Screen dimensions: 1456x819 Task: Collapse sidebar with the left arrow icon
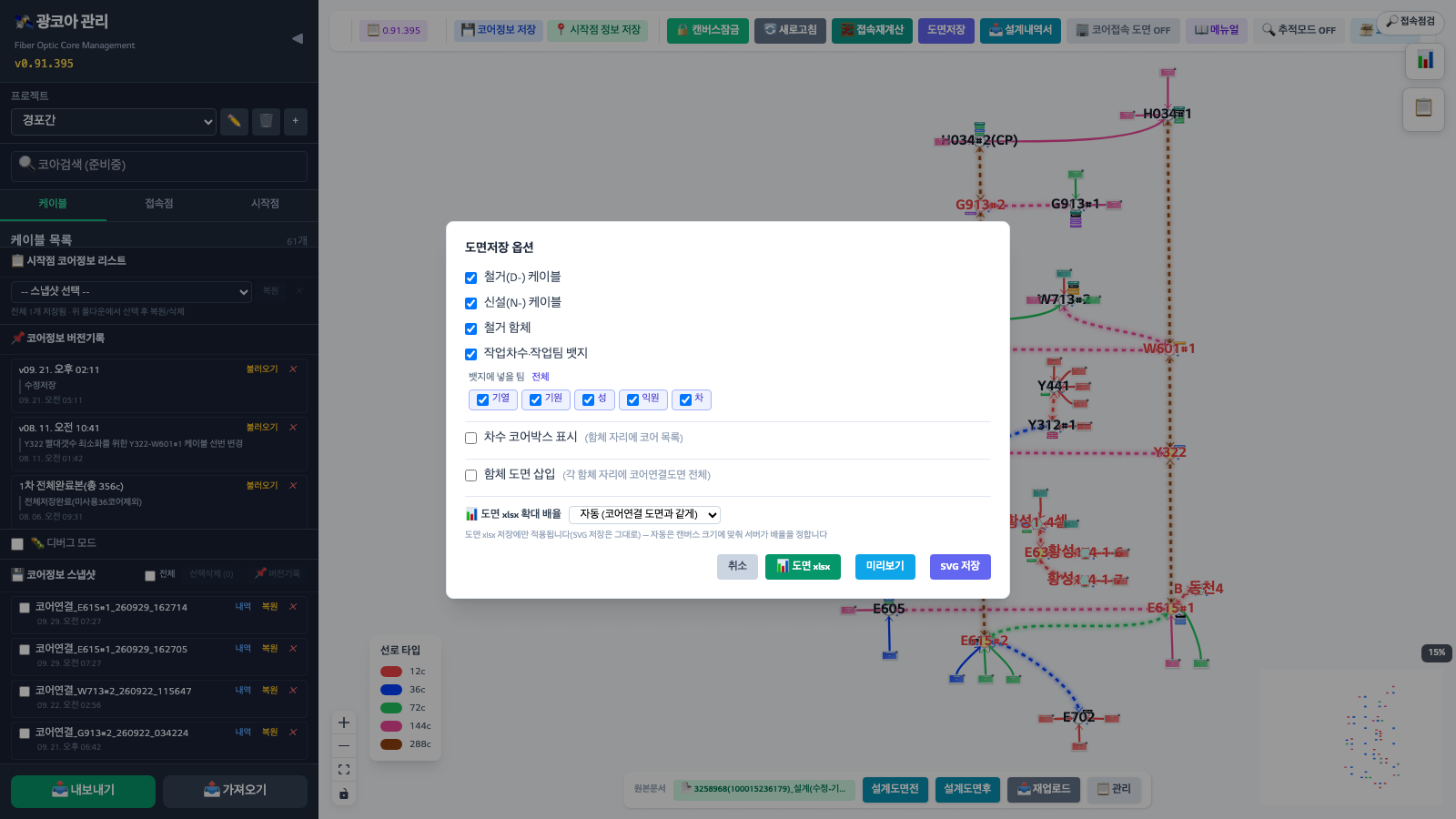pyautogui.click(x=298, y=38)
